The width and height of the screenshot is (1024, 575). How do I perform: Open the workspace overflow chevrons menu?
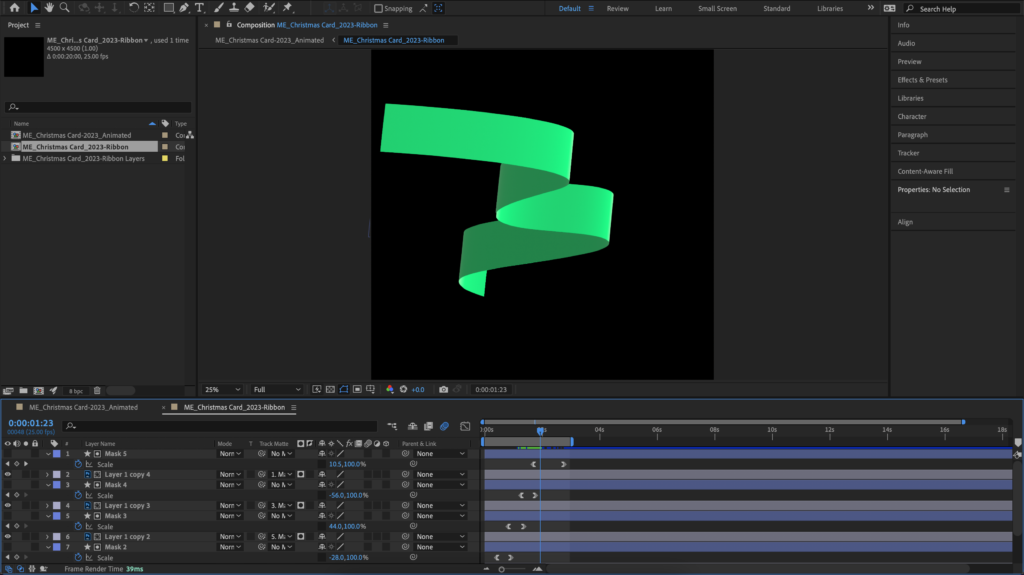point(871,8)
